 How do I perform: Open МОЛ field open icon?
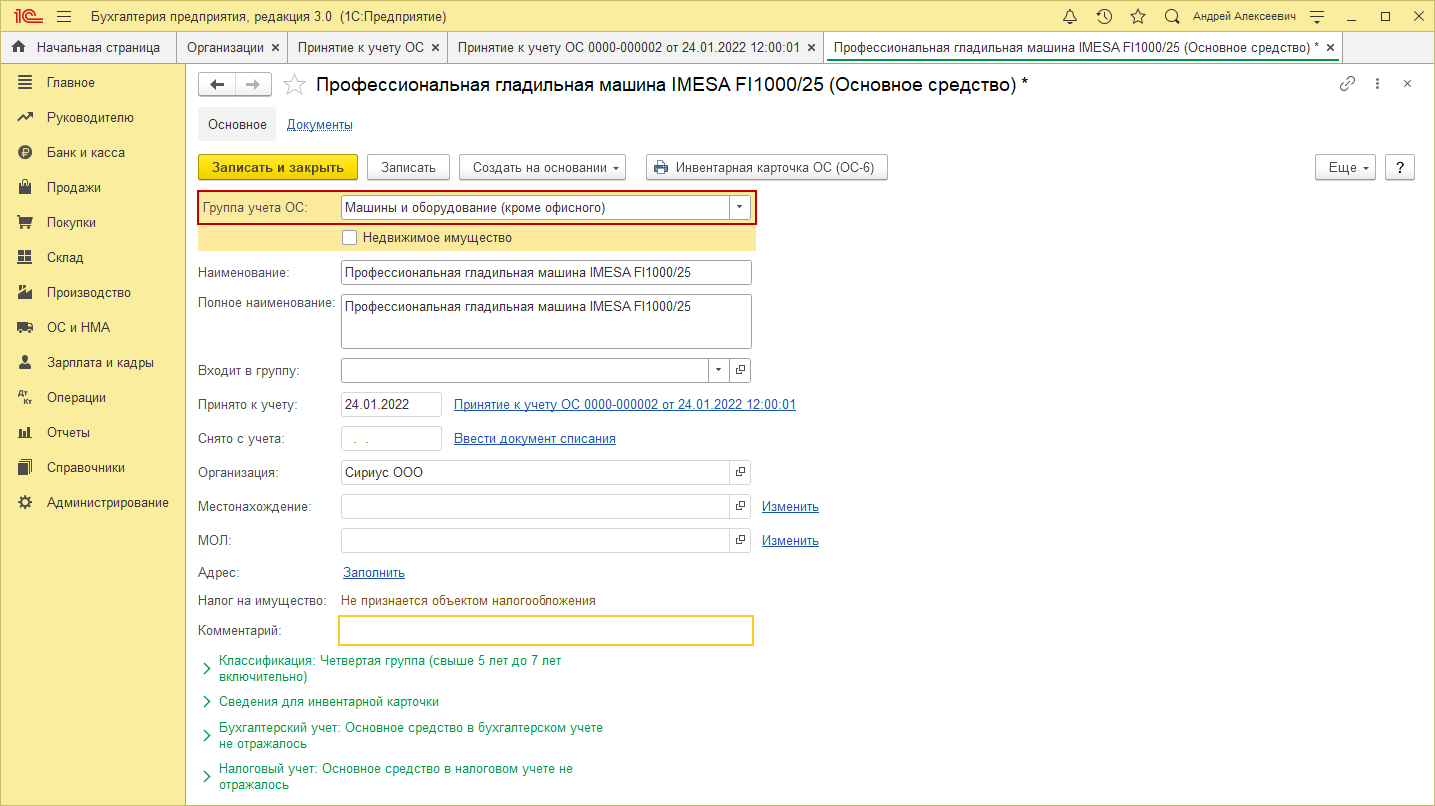[x=741, y=540]
